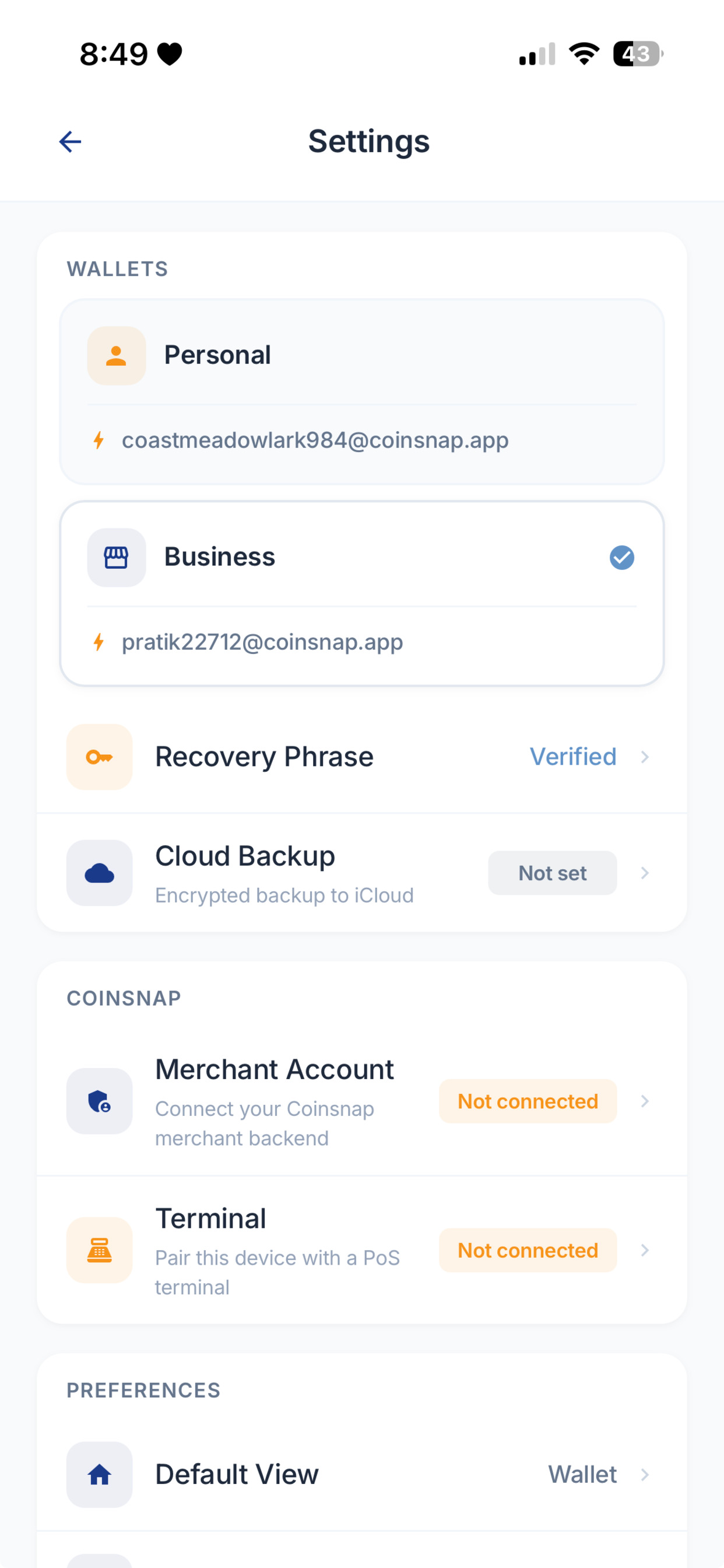The width and height of the screenshot is (724, 1568).
Task: Tap the Default View home icon
Action: 99,1475
